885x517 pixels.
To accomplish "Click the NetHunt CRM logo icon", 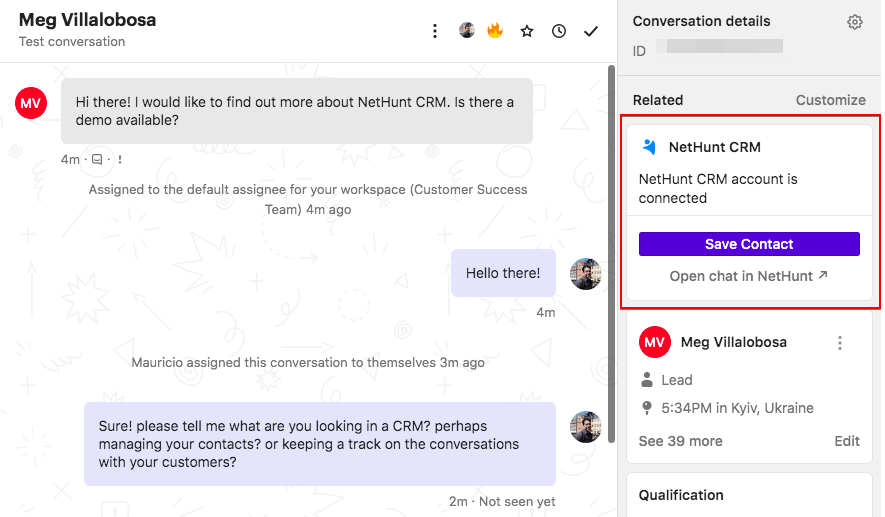I will 650,147.
